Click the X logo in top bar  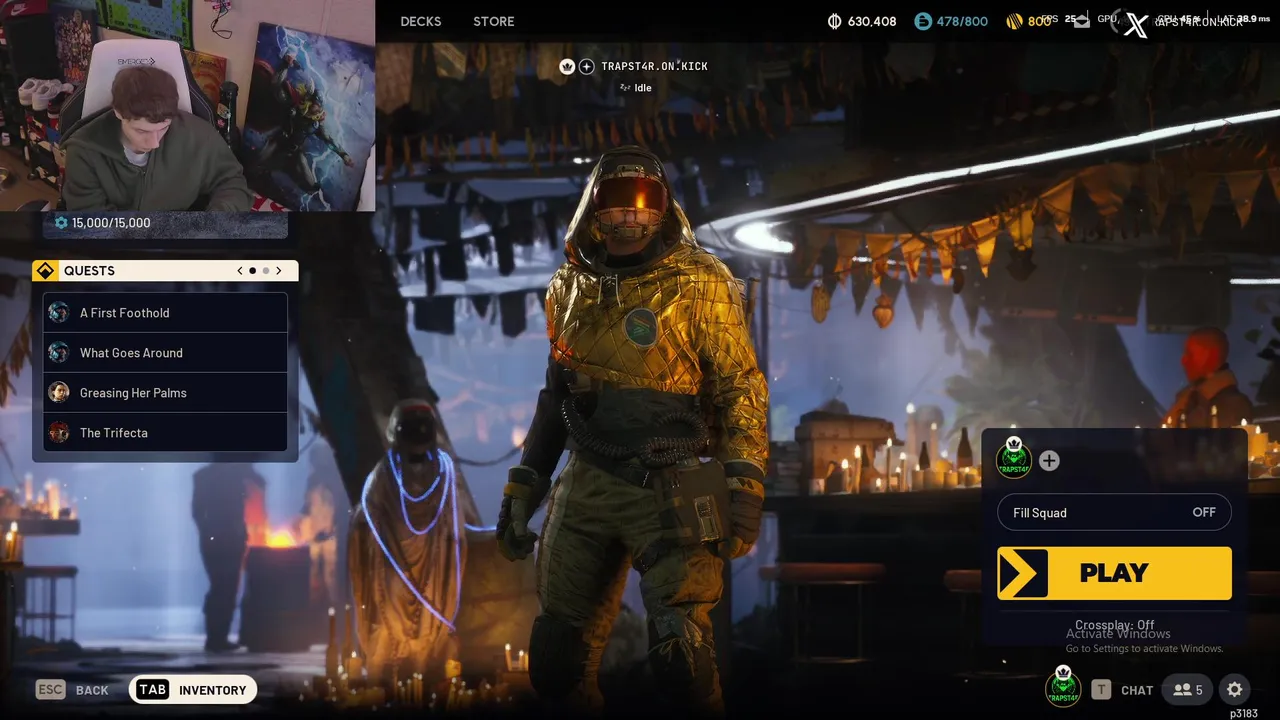[1136, 24]
